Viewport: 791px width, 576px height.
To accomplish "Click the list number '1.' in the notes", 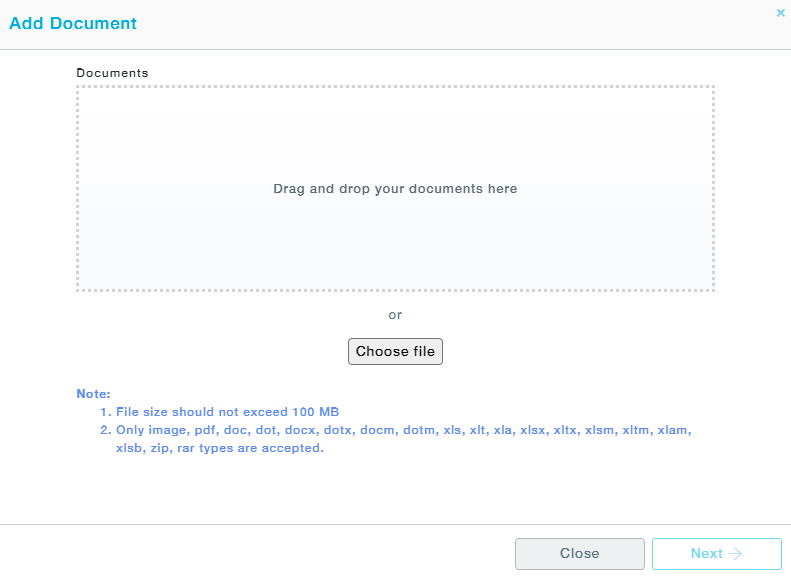I will point(105,412).
